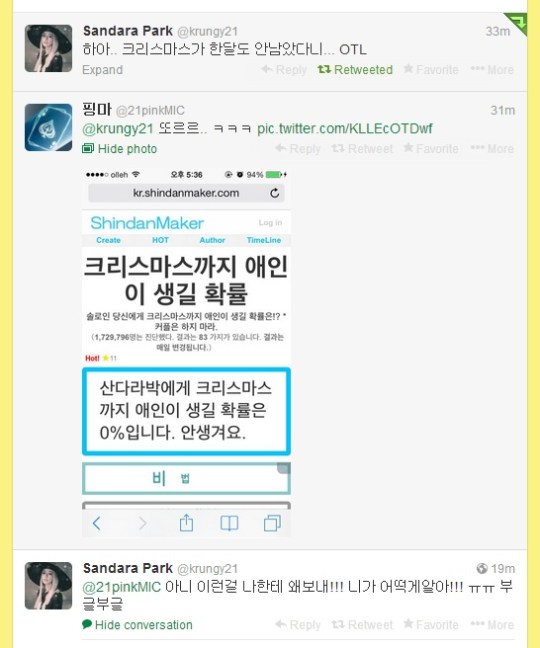Retweet the last Sandara Park tweet
This screenshot has height=648, width=540.
click(x=362, y=625)
